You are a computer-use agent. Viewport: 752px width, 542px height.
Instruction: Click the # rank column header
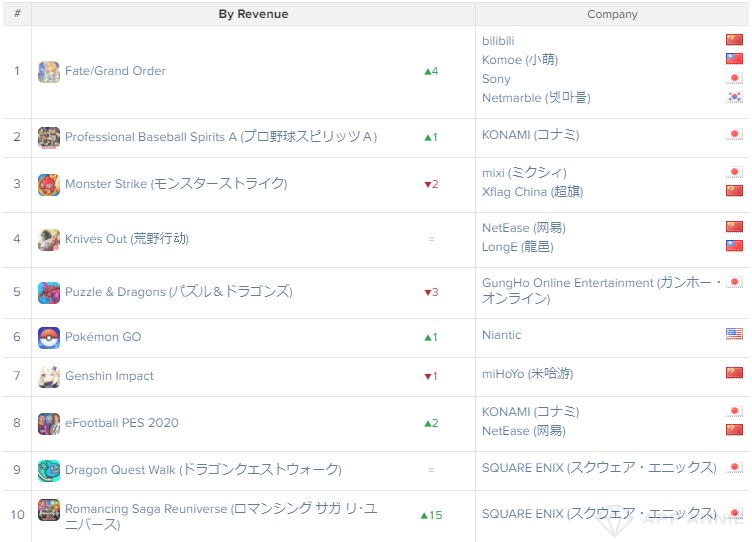coord(17,13)
